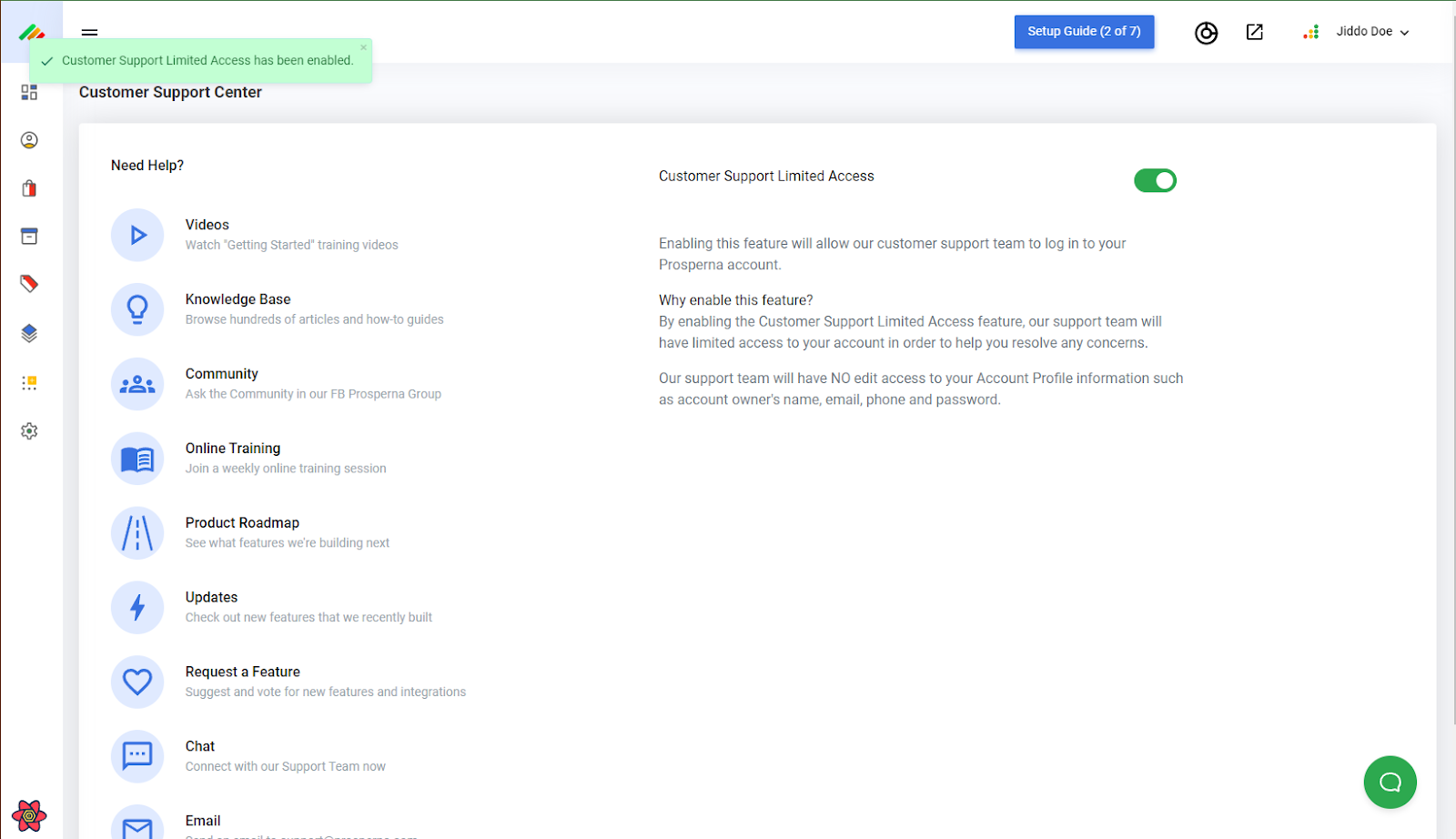Expand the Jiddo Doe account dropdown
Image resolution: width=1456 pixels, height=839 pixels.
(x=1372, y=32)
